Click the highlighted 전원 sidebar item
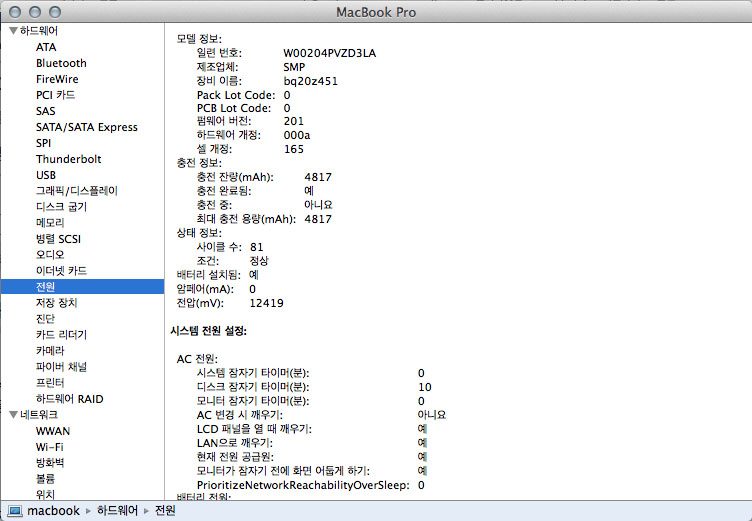752x521 pixels. [x=82, y=286]
